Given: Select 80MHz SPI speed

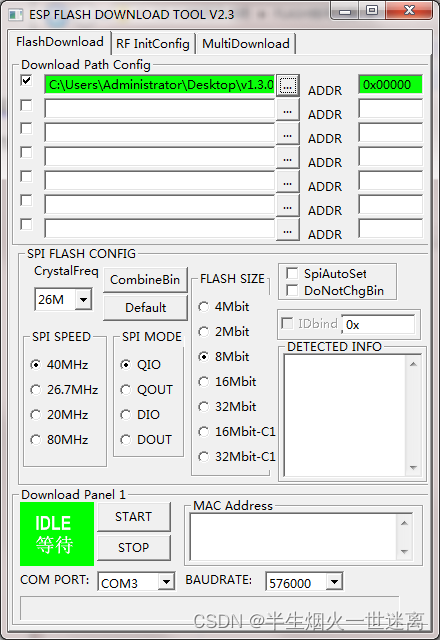Looking at the screenshot, I should tap(36, 440).
